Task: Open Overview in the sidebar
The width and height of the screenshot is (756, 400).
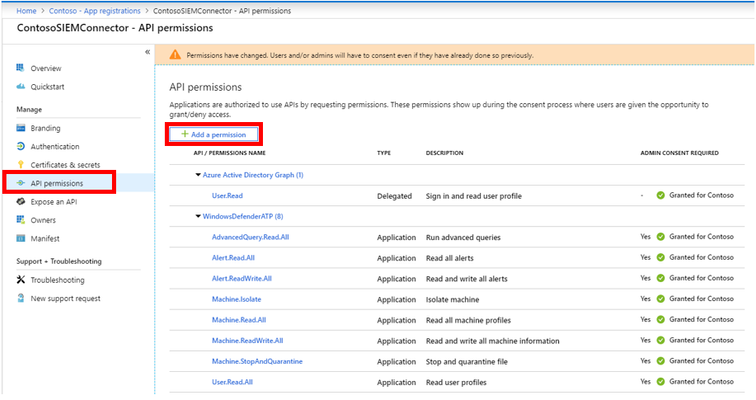Action: (46, 68)
